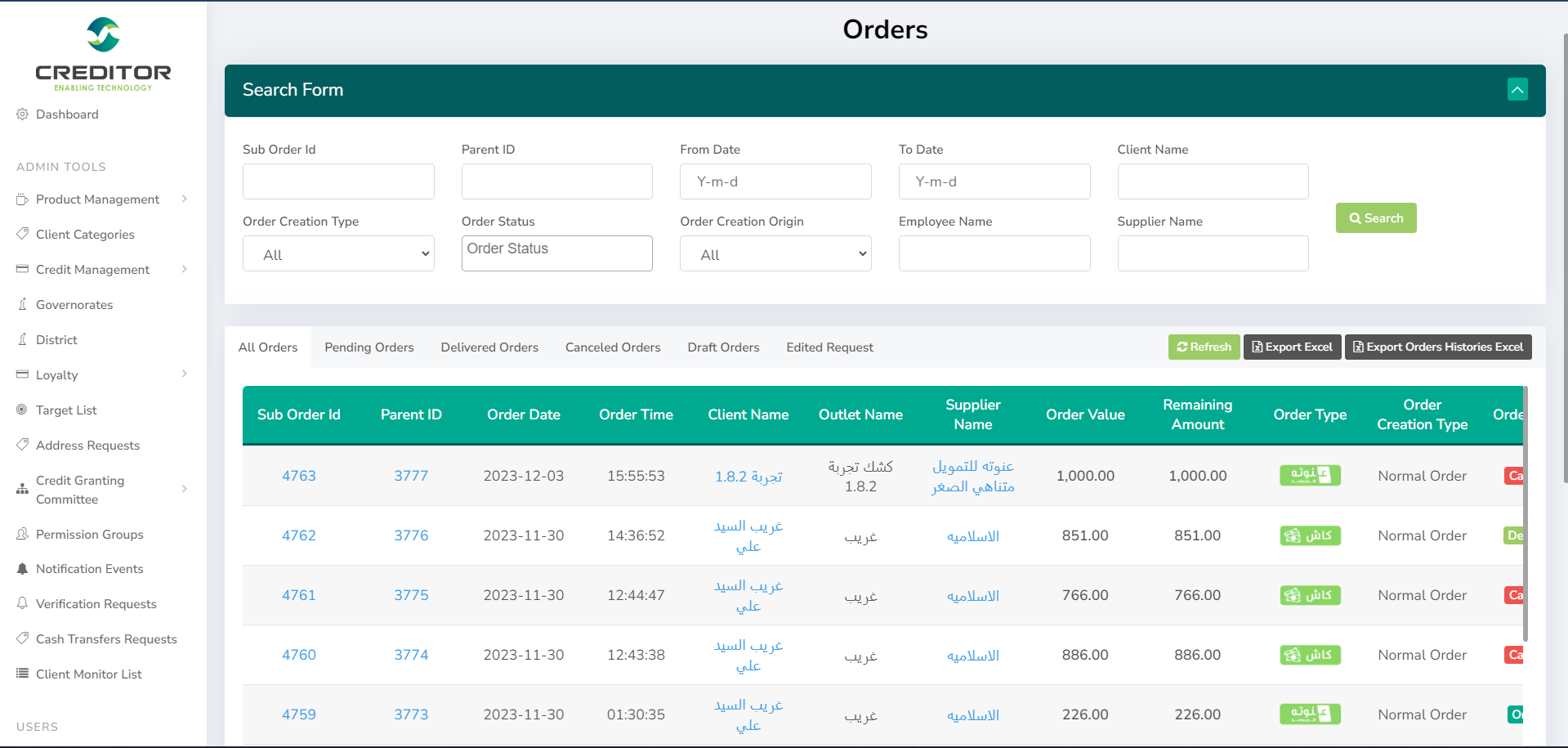Click the Creditor logo

tap(103, 54)
